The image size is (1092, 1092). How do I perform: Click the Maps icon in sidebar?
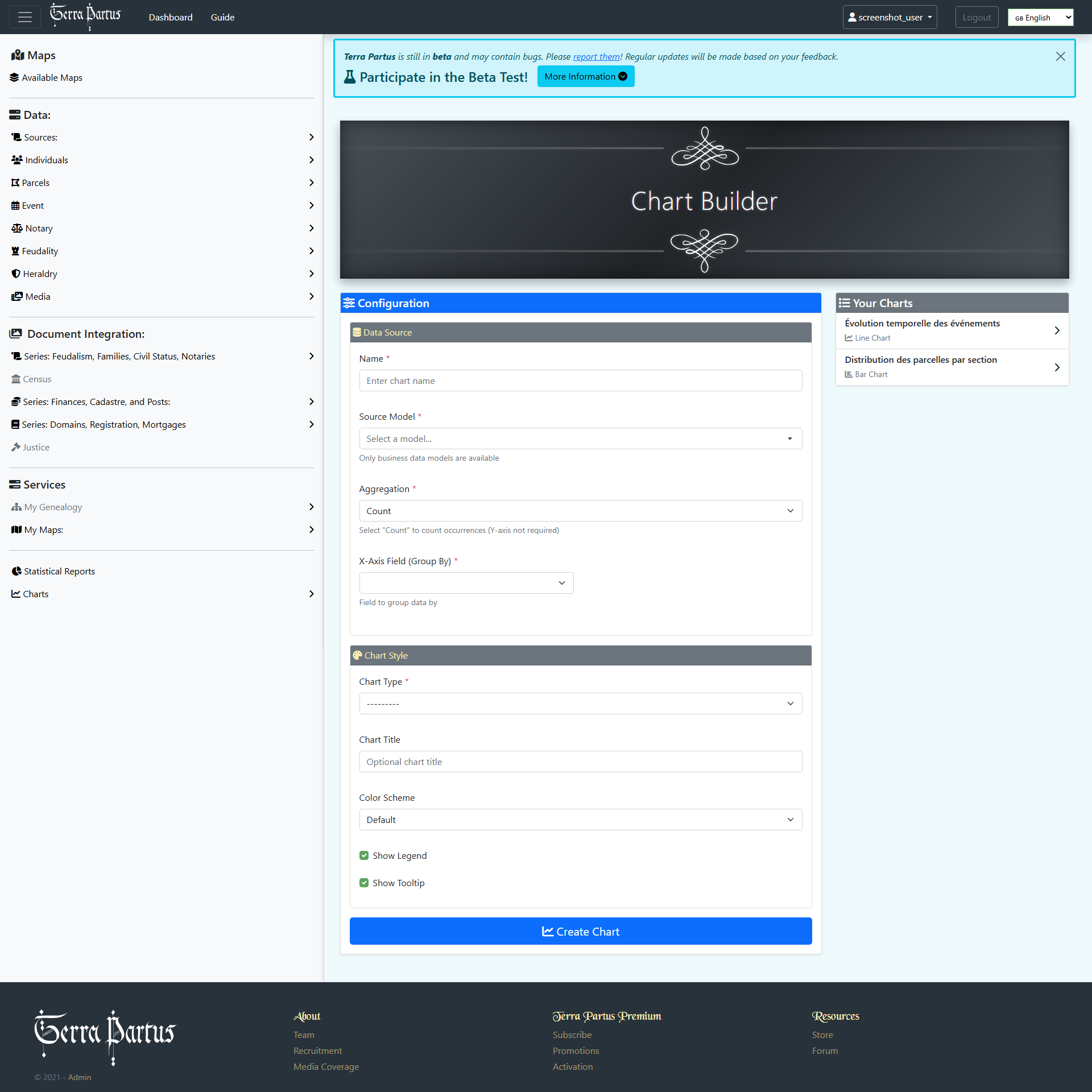tap(17, 55)
